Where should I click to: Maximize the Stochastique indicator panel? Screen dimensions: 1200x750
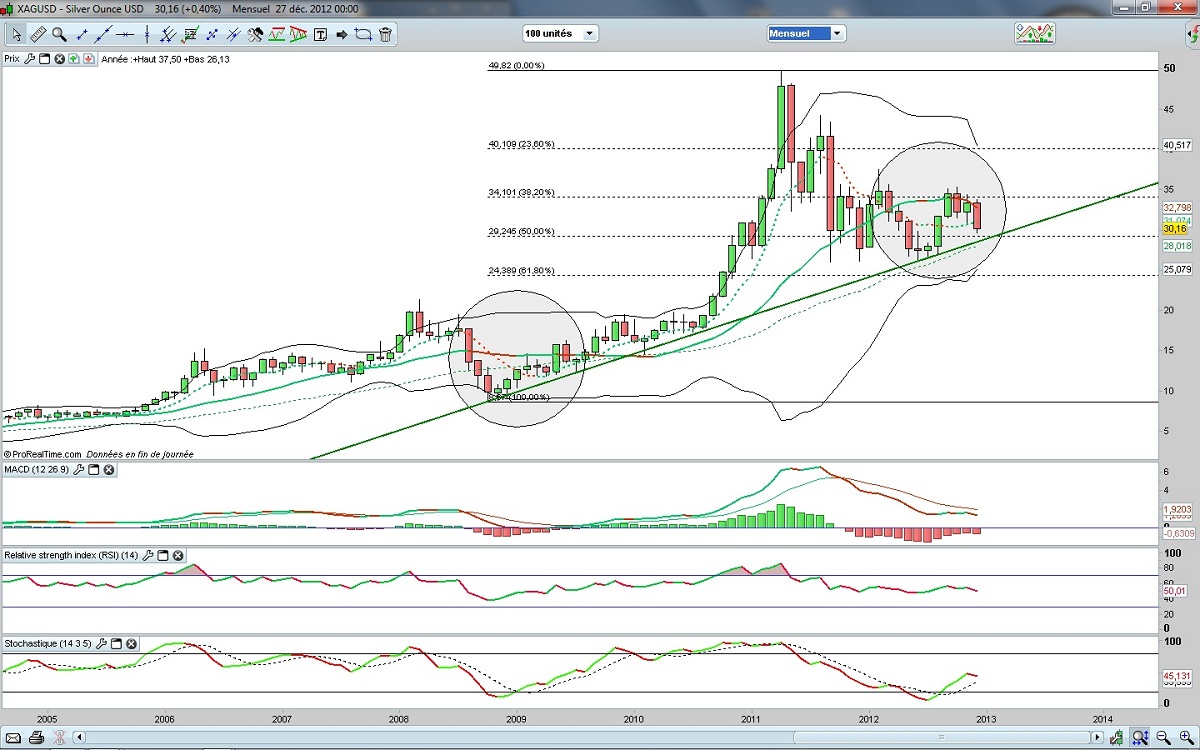[116, 644]
